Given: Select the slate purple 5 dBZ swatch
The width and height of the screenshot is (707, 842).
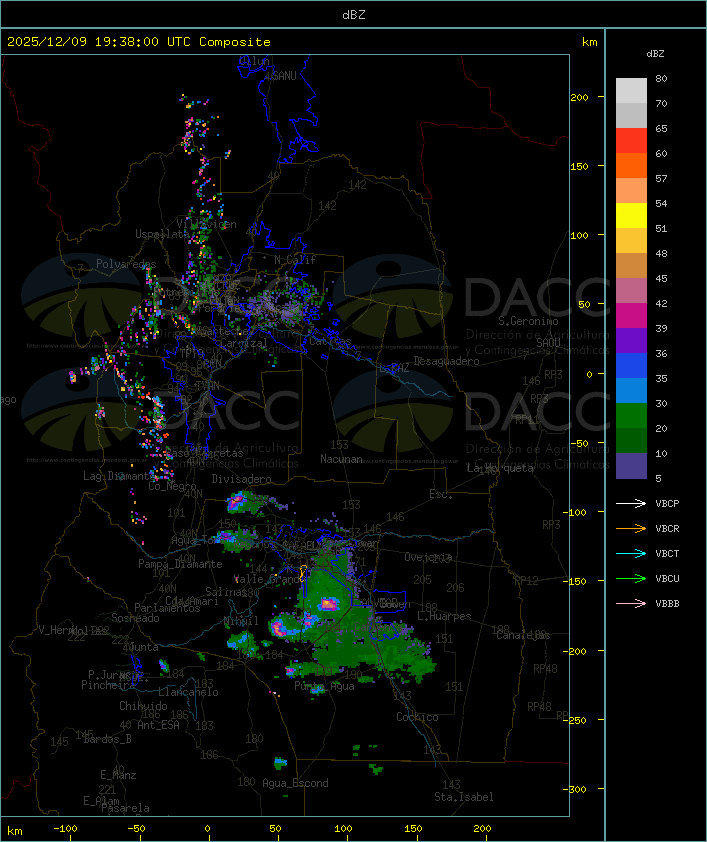Looking at the screenshot, I should pyautogui.click(x=631, y=466).
